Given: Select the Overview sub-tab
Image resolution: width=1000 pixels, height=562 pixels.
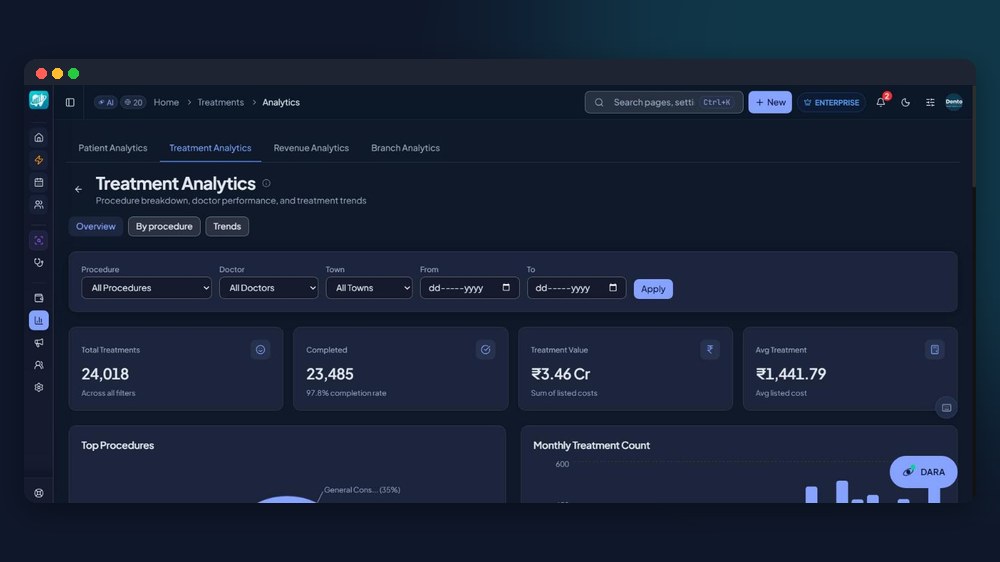Looking at the screenshot, I should pos(96,226).
